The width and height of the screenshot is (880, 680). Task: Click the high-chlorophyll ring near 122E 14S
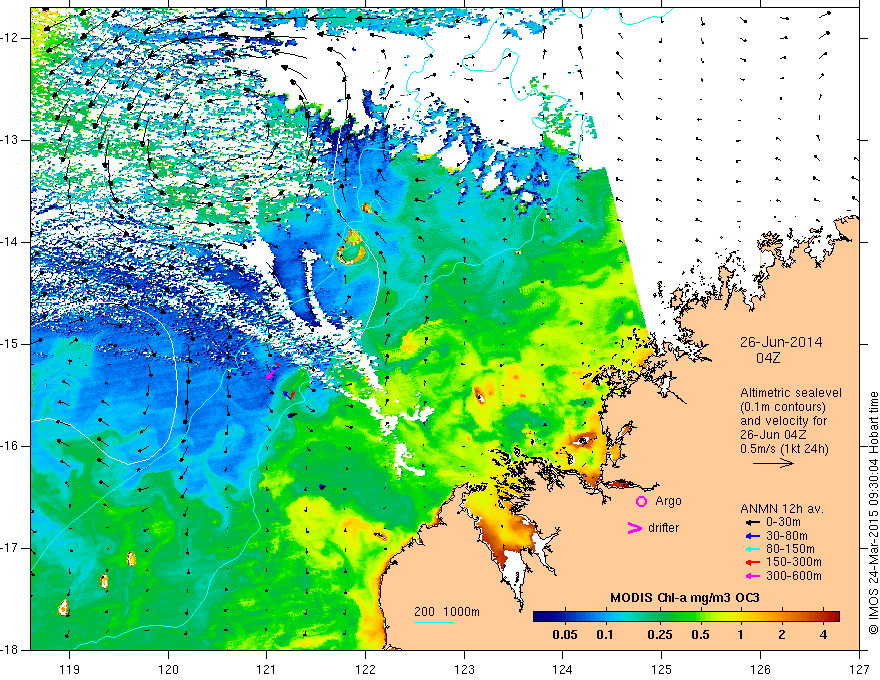click(351, 255)
